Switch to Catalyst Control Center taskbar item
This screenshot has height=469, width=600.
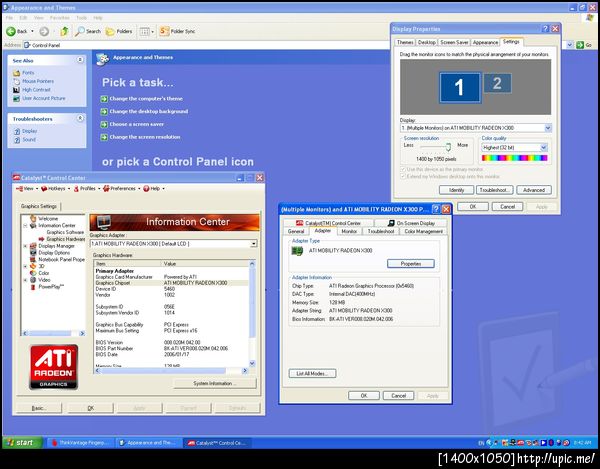click(x=217, y=443)
